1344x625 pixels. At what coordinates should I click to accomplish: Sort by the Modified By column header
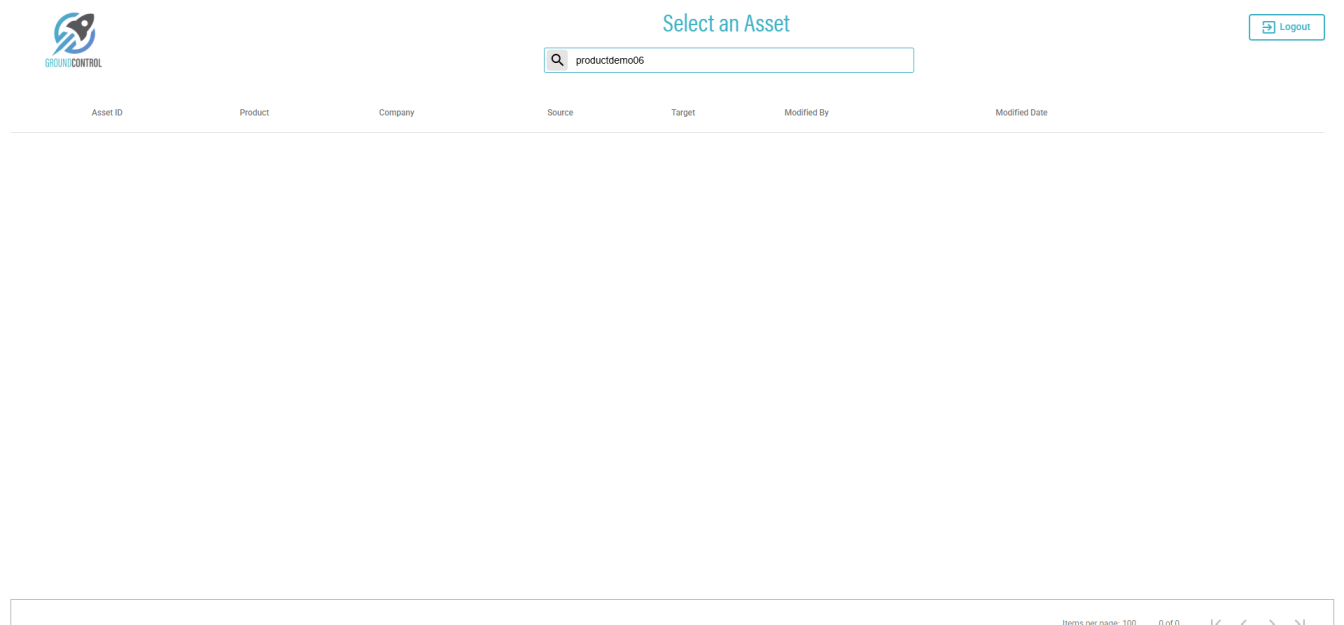(806, 113)
